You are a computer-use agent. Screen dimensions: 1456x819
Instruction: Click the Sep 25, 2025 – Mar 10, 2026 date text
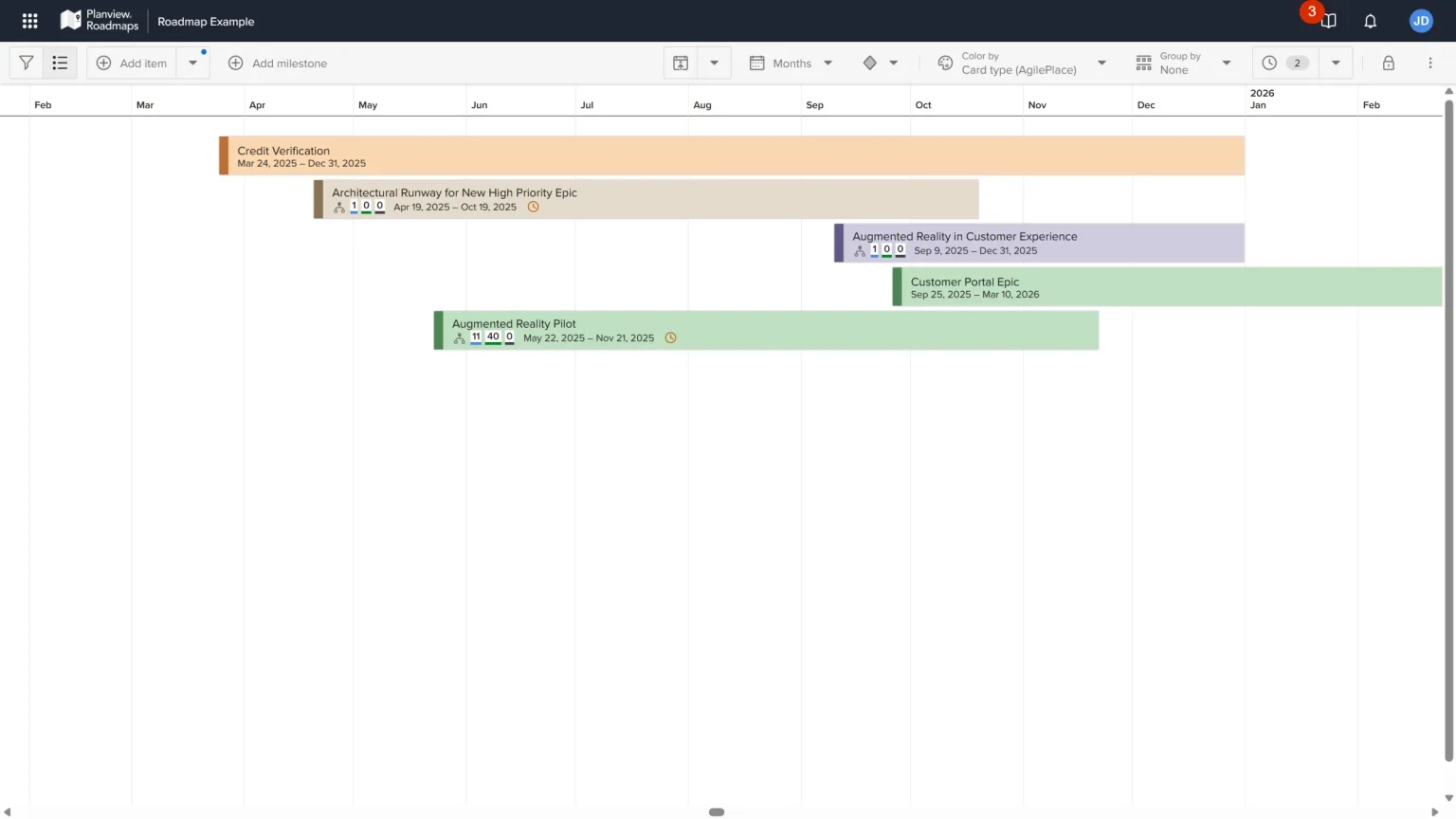tap(974, 295)
